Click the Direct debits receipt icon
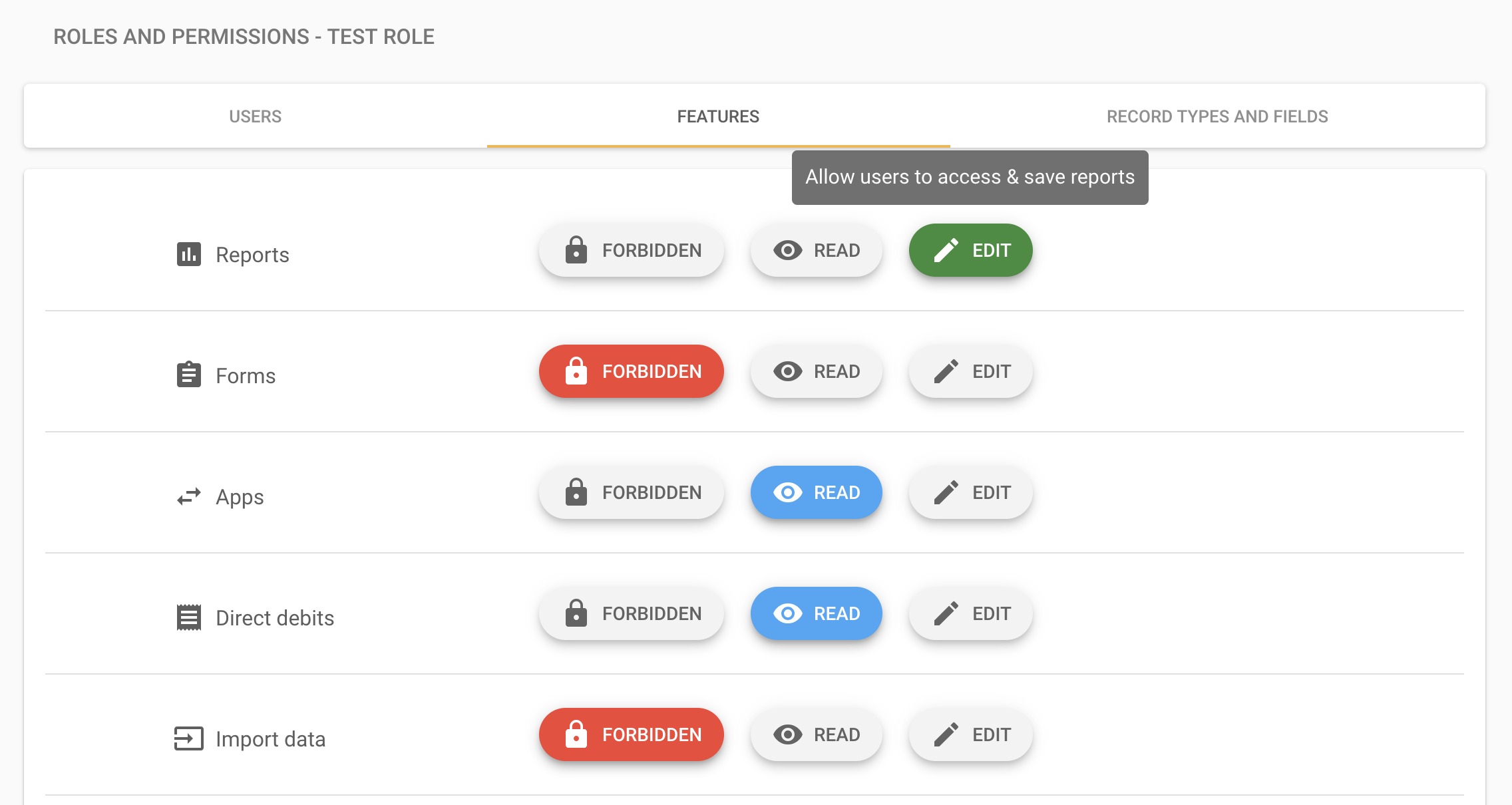1512x805 pixels. pos(189,617)
